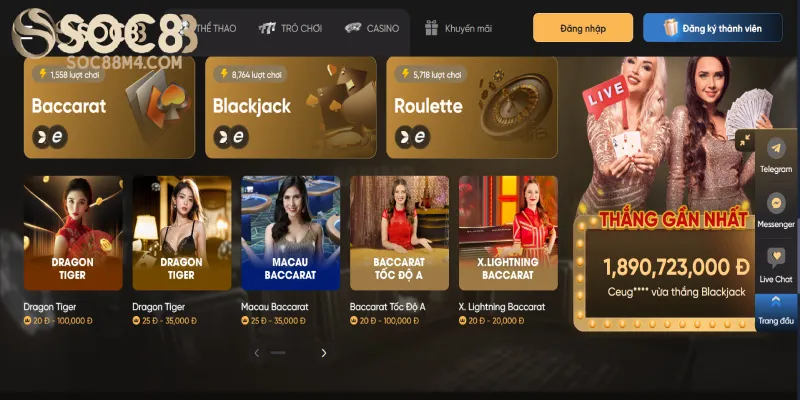
Task: Open the Roulette category card
Action: (x=472, y=108)
